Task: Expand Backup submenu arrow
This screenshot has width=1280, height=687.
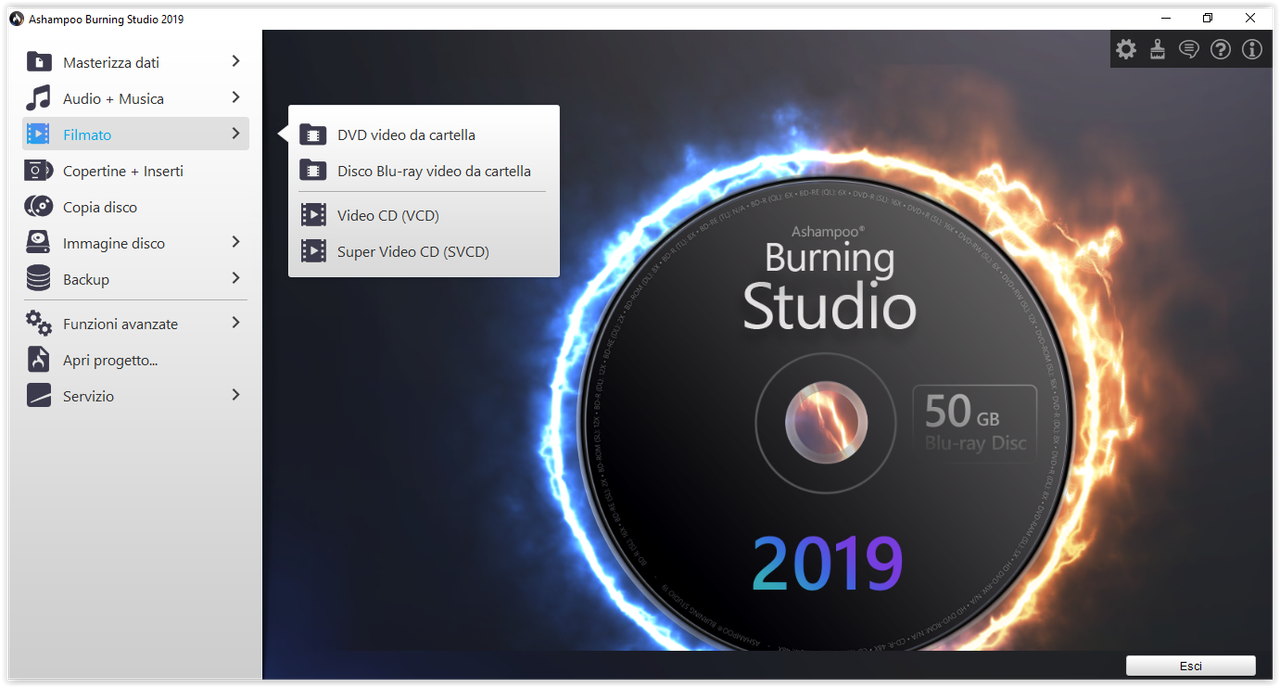Action: click(x=236, y=278)
